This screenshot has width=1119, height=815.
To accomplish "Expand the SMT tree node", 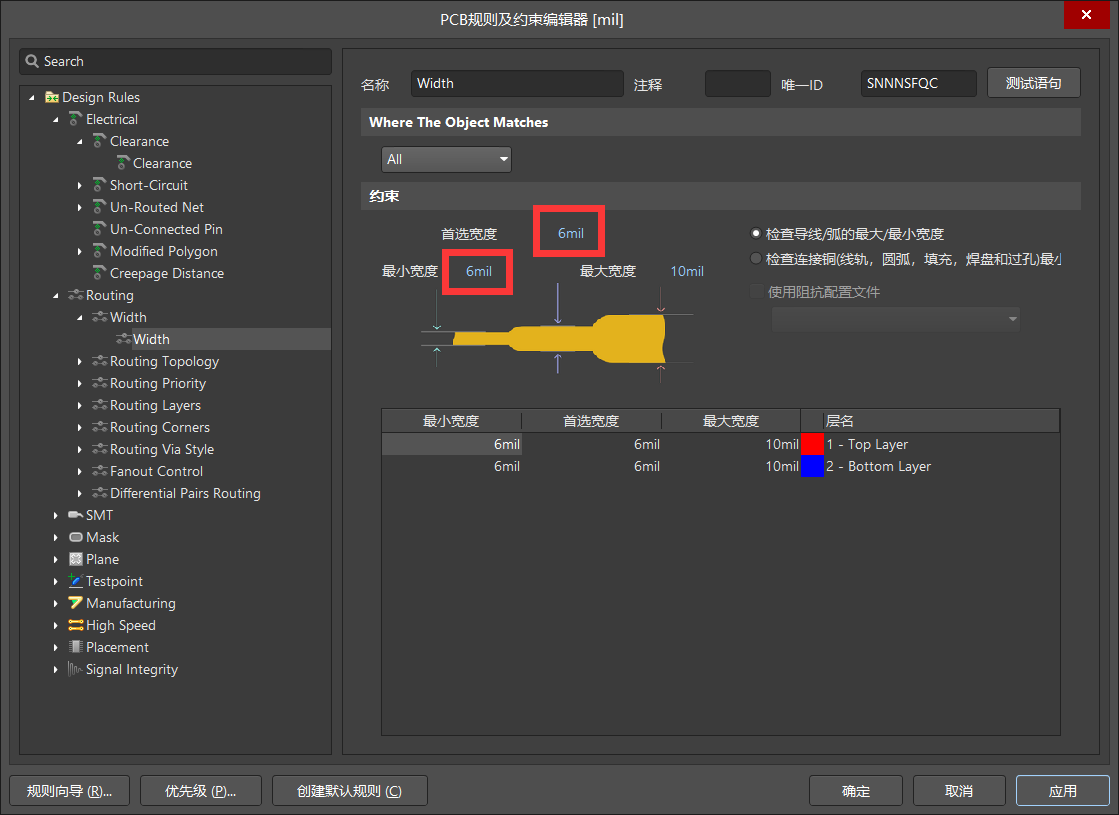I will (x=56, y=515).
